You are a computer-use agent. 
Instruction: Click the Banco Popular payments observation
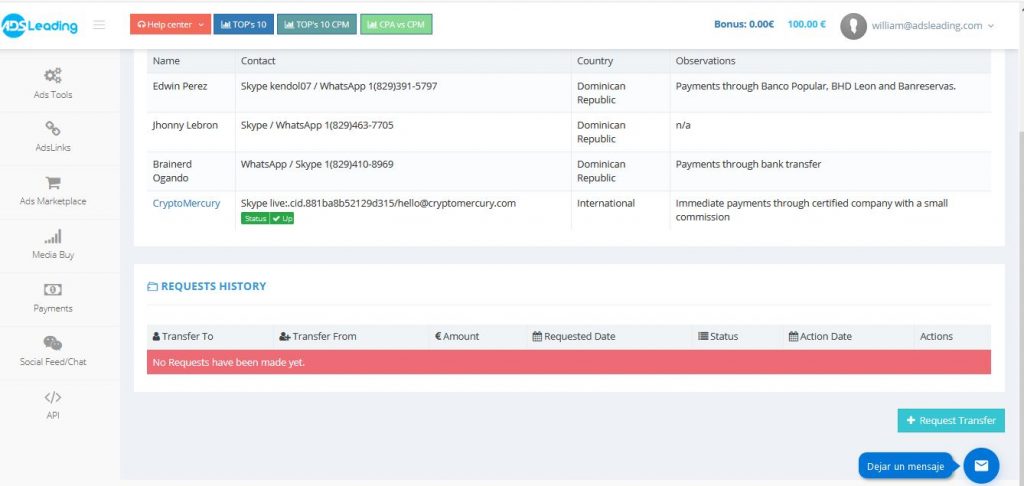click(815, 86)
